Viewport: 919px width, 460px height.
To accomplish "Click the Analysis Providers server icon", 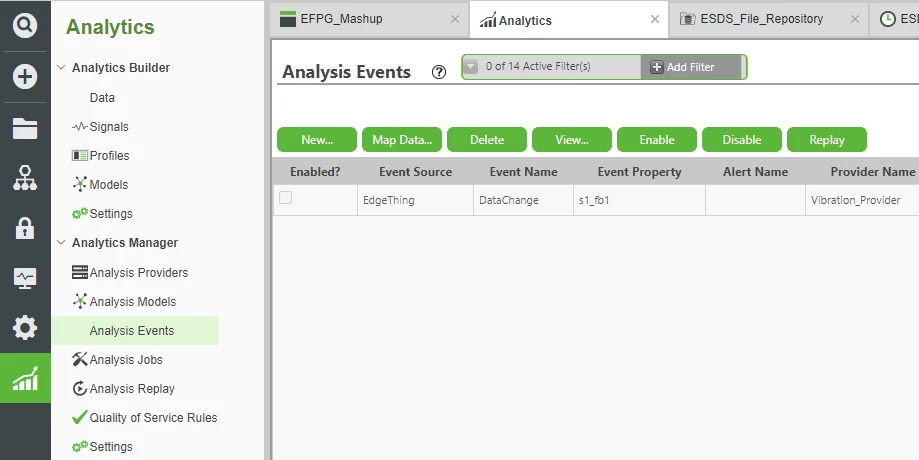I will click(80, 272).
